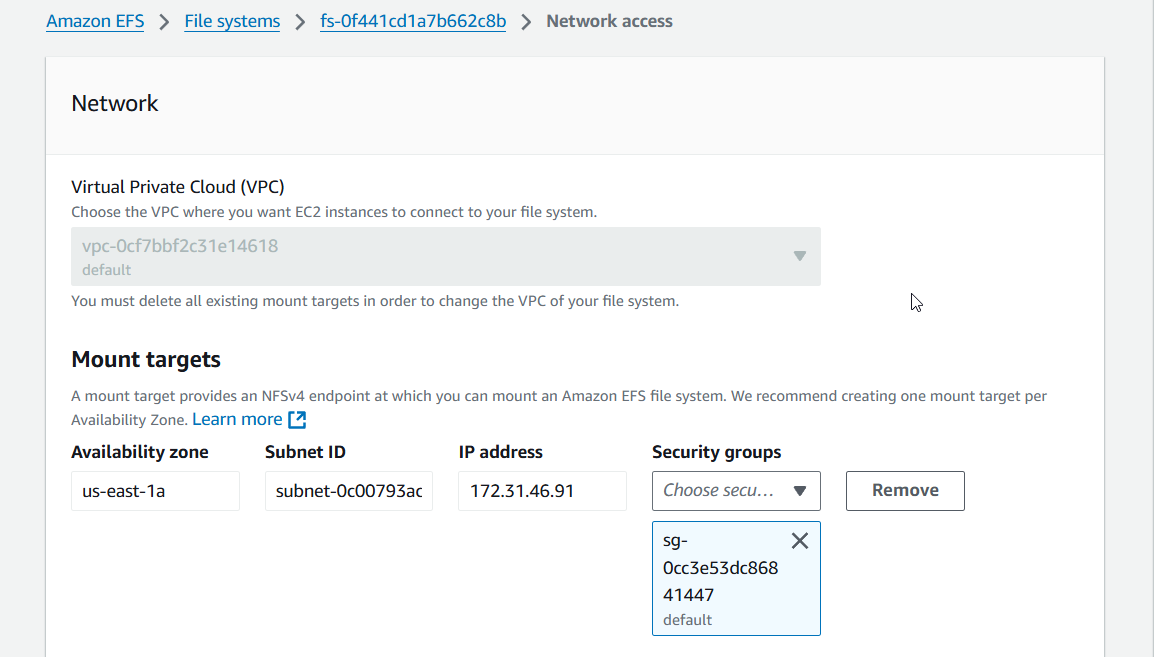Click breadcrumb chevron after File systems
Viewport: 1159px width, 657px height.
300,22
